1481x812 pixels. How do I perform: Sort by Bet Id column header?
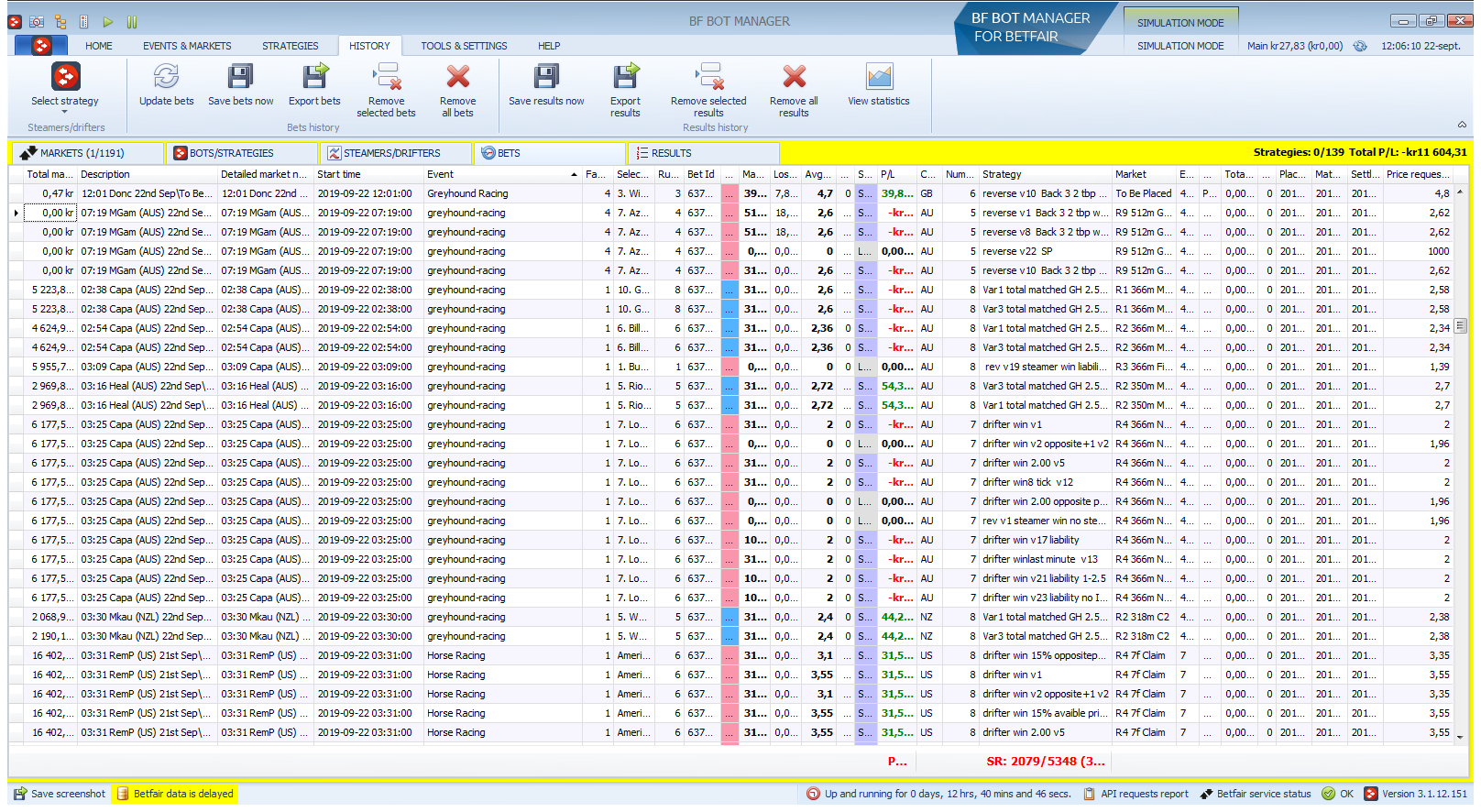[702, 174]
